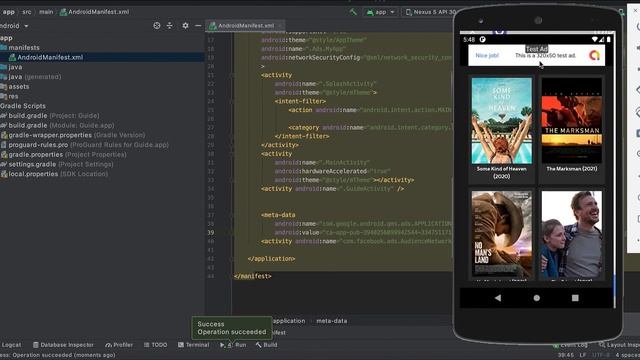Open the Build tool window
Screen dimensions: 640x360
point(267,345)
